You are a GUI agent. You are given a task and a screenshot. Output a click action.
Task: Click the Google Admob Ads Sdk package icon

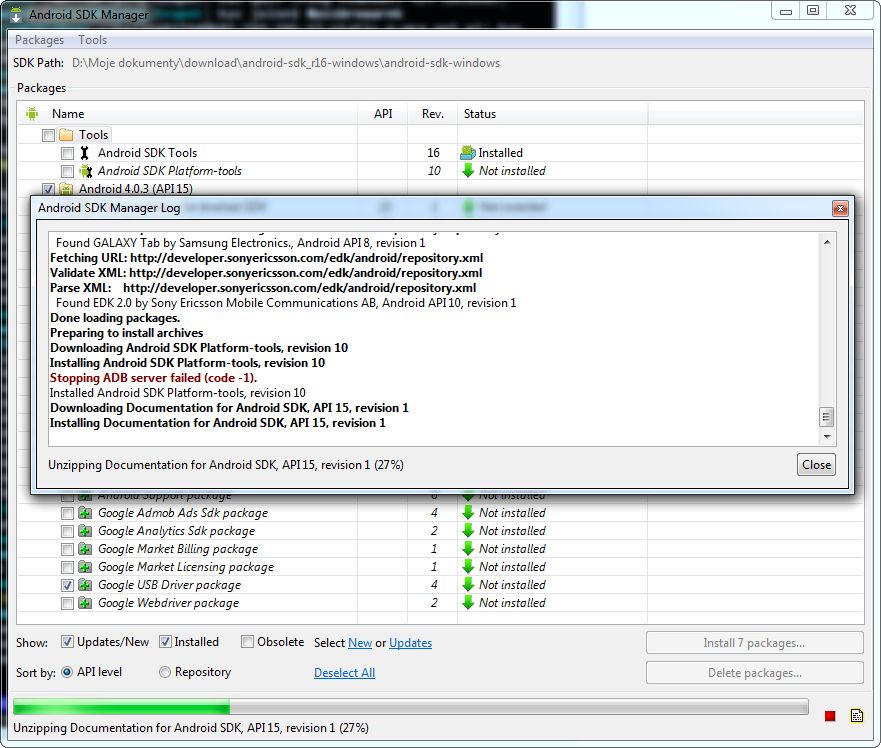[85, 513]
